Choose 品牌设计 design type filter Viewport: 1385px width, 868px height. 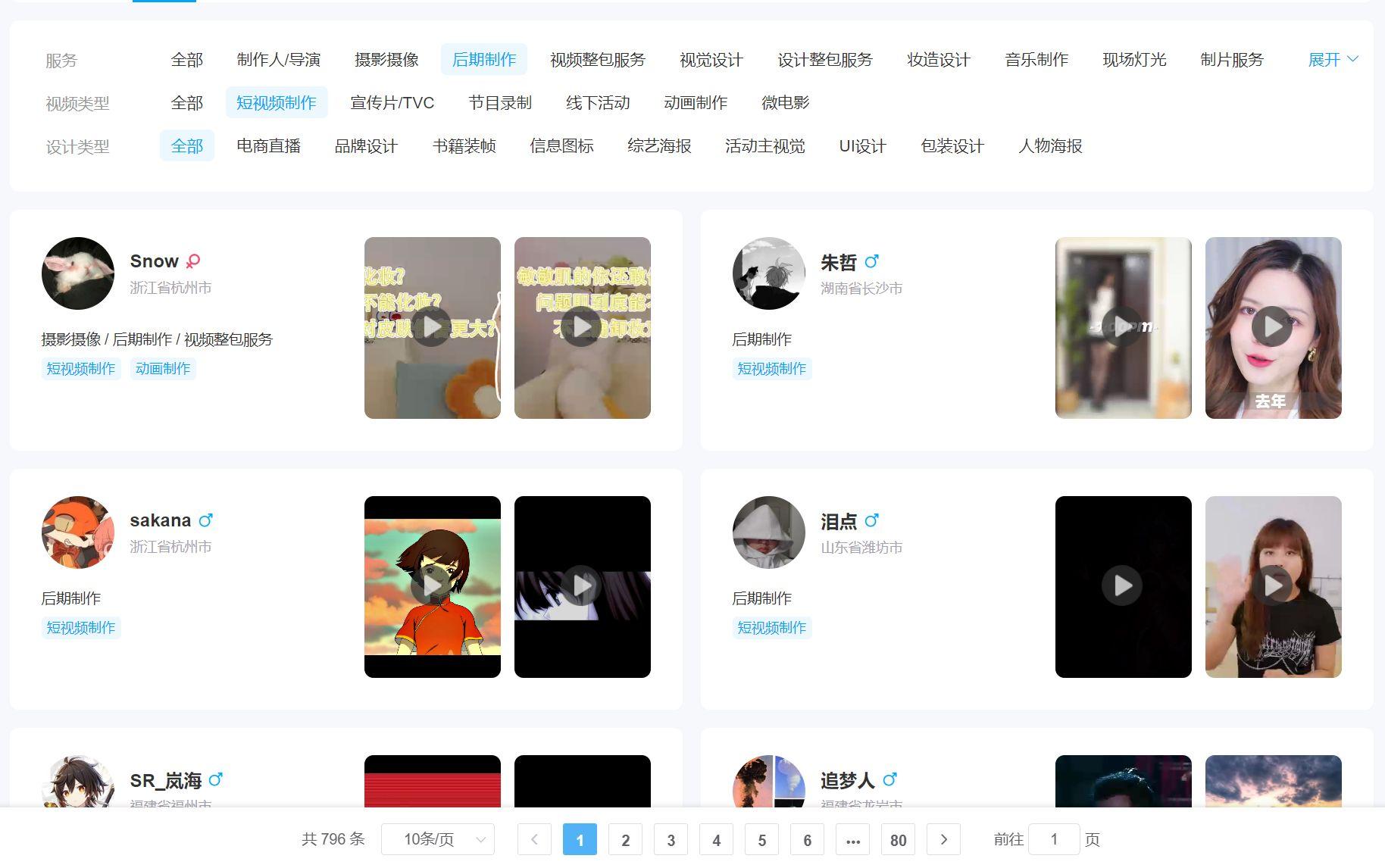(366, 146)
